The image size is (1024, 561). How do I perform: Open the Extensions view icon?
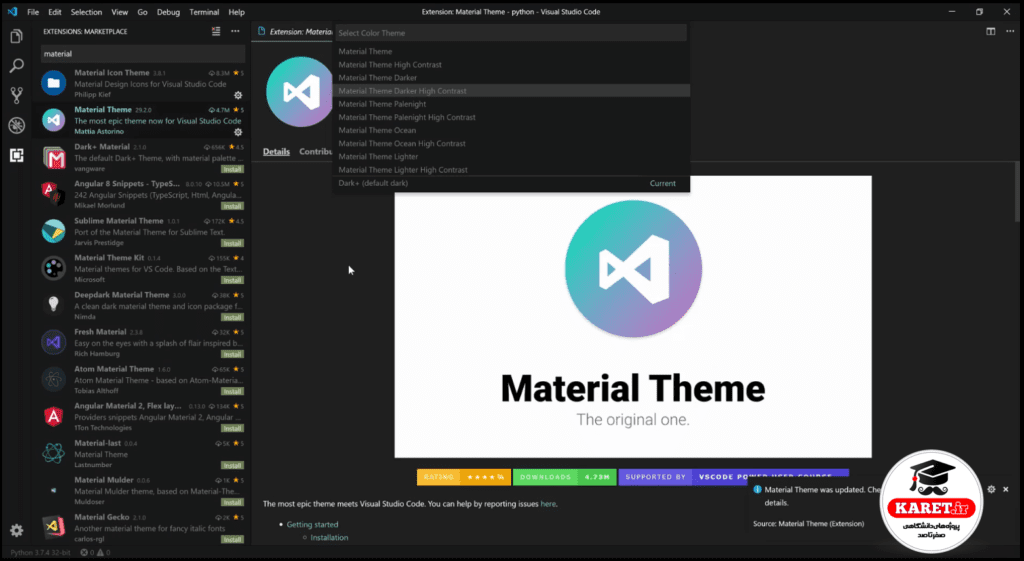pos(16,155)
